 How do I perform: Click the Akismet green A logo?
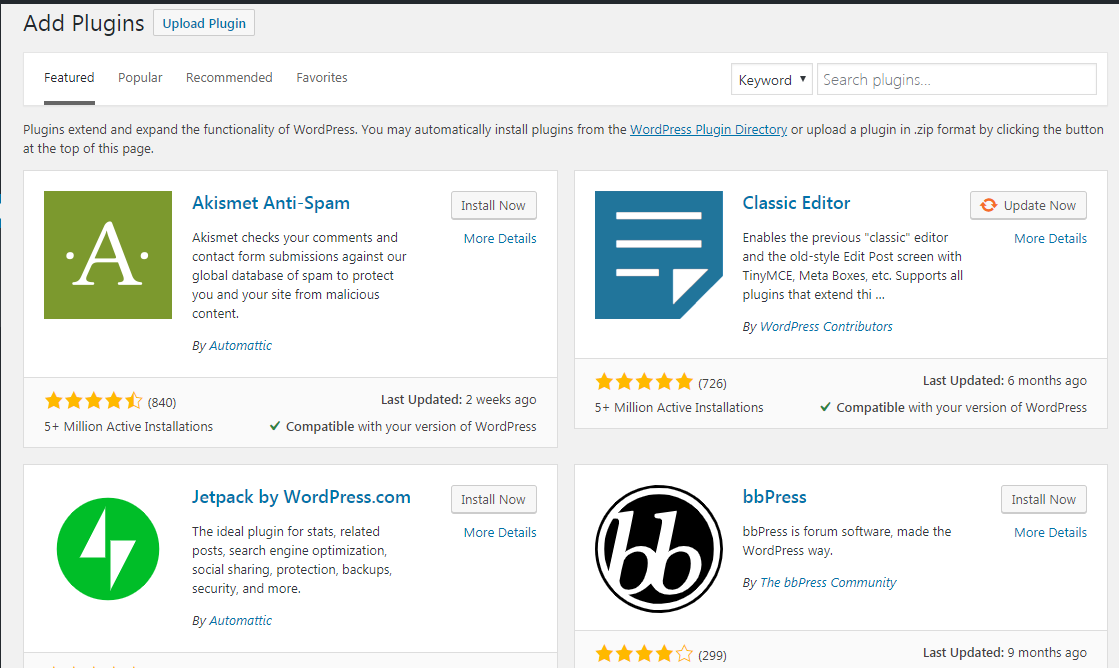pyautogui.click(x=108, y=255)
